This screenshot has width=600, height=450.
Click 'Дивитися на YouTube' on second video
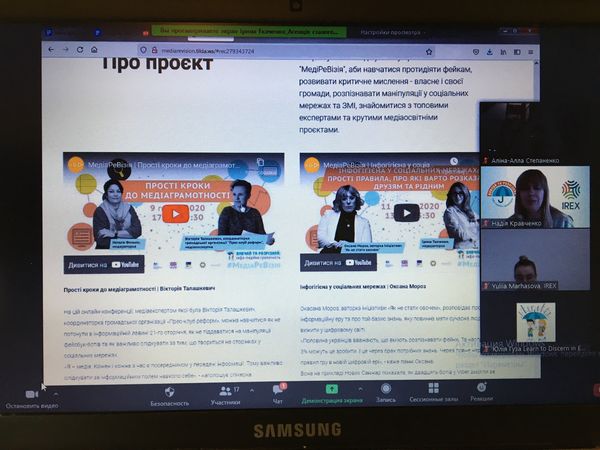point(365,263)
